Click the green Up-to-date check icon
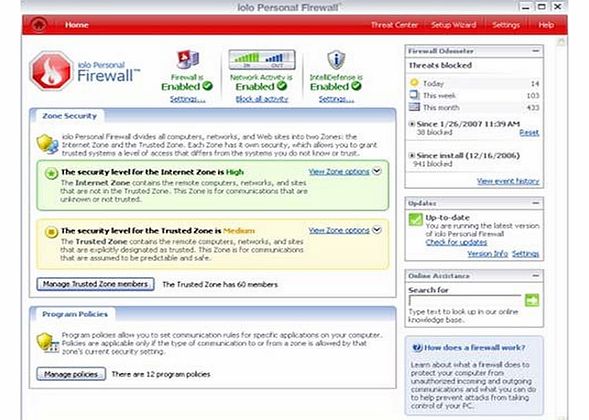Image resolution: width=589 pixels, height=420 pixels. pos(415,219)
